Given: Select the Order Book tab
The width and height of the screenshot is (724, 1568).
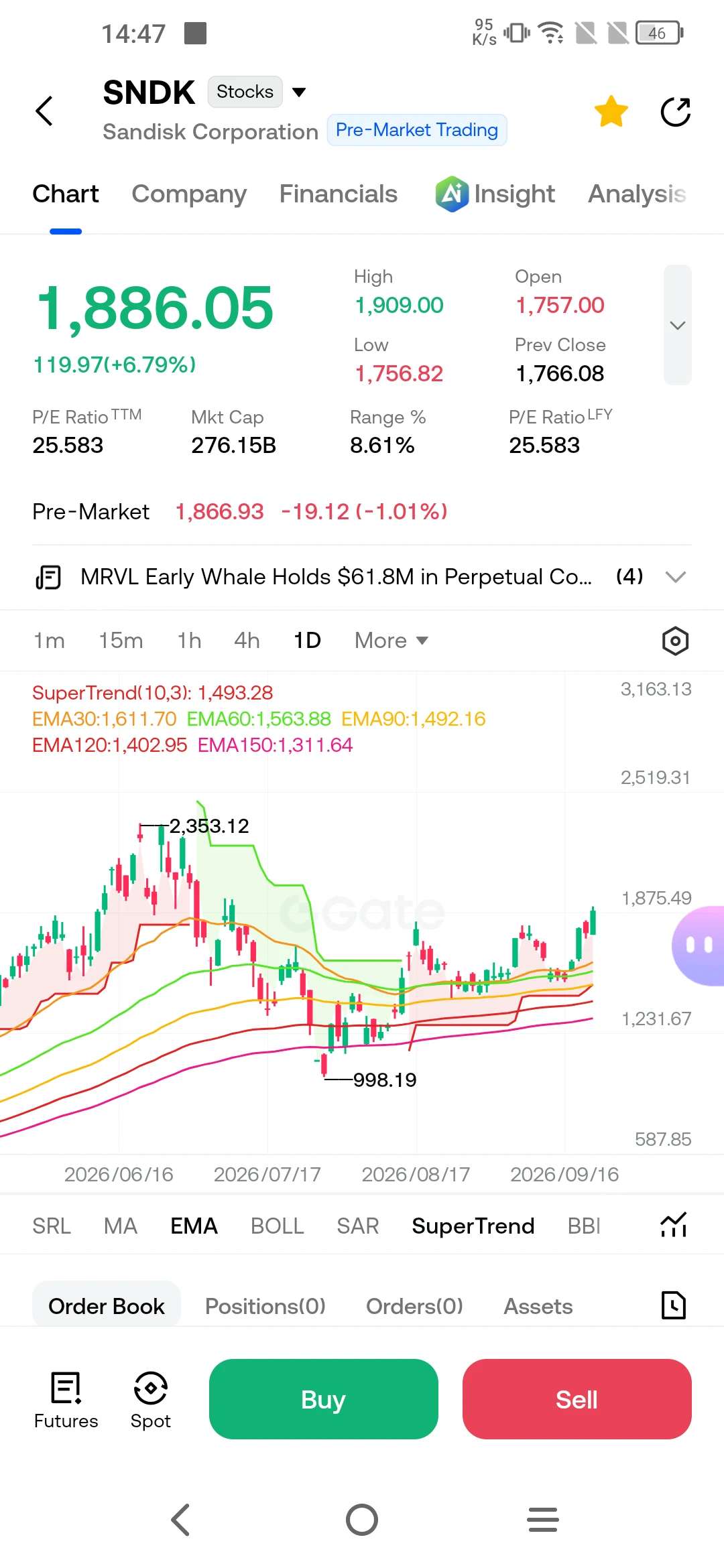Looking at the screenshot, I should point(107,1305).
